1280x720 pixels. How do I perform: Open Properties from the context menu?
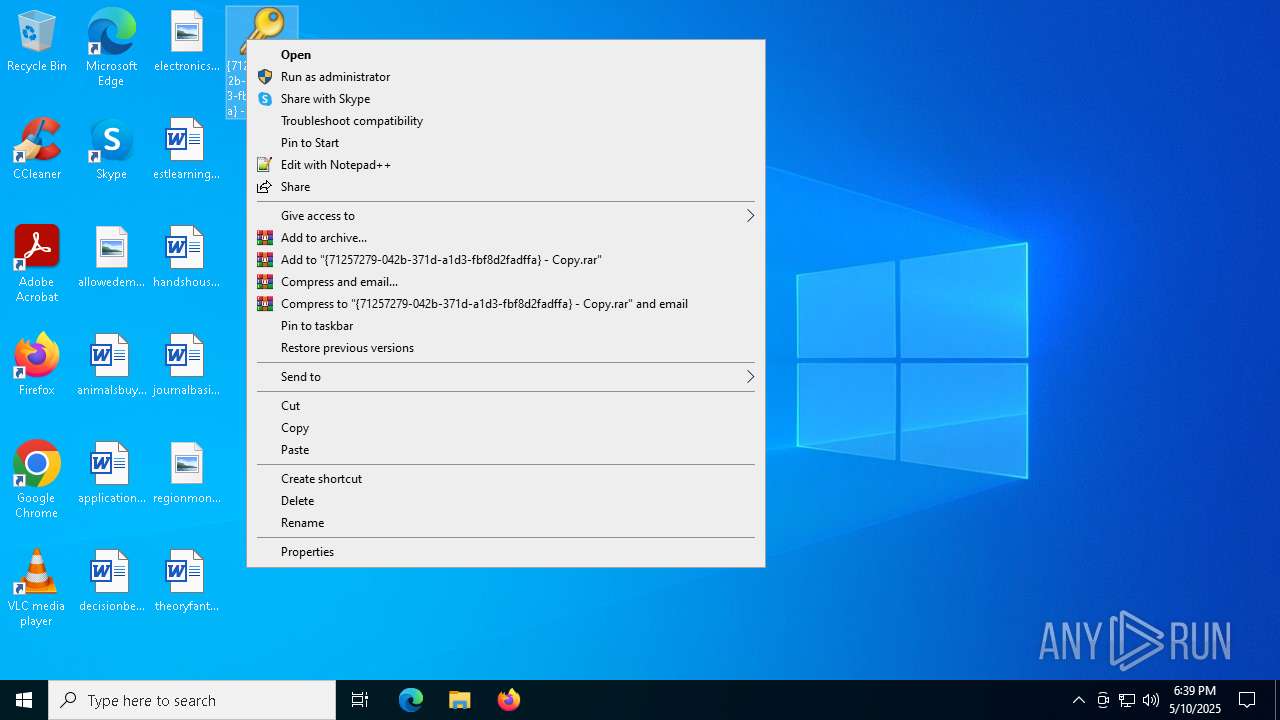click(x=506, y=552)
